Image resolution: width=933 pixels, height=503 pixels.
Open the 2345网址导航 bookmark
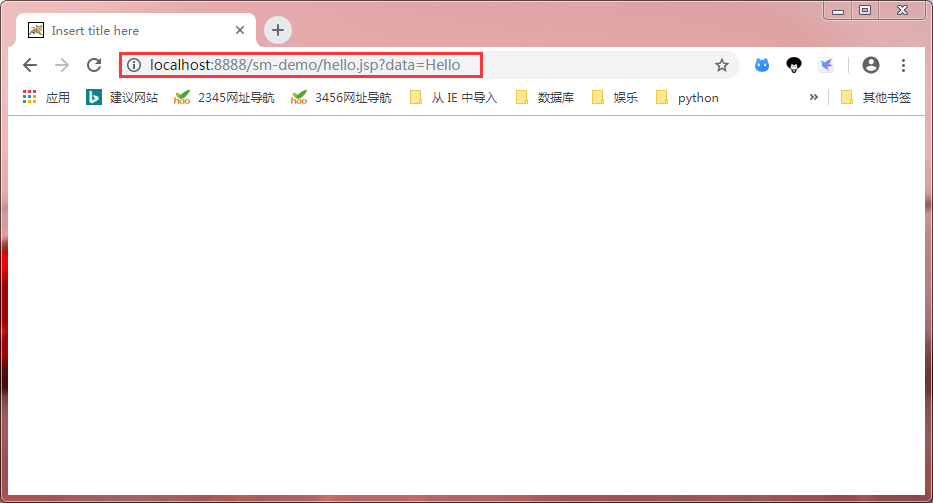pos(224,97)
